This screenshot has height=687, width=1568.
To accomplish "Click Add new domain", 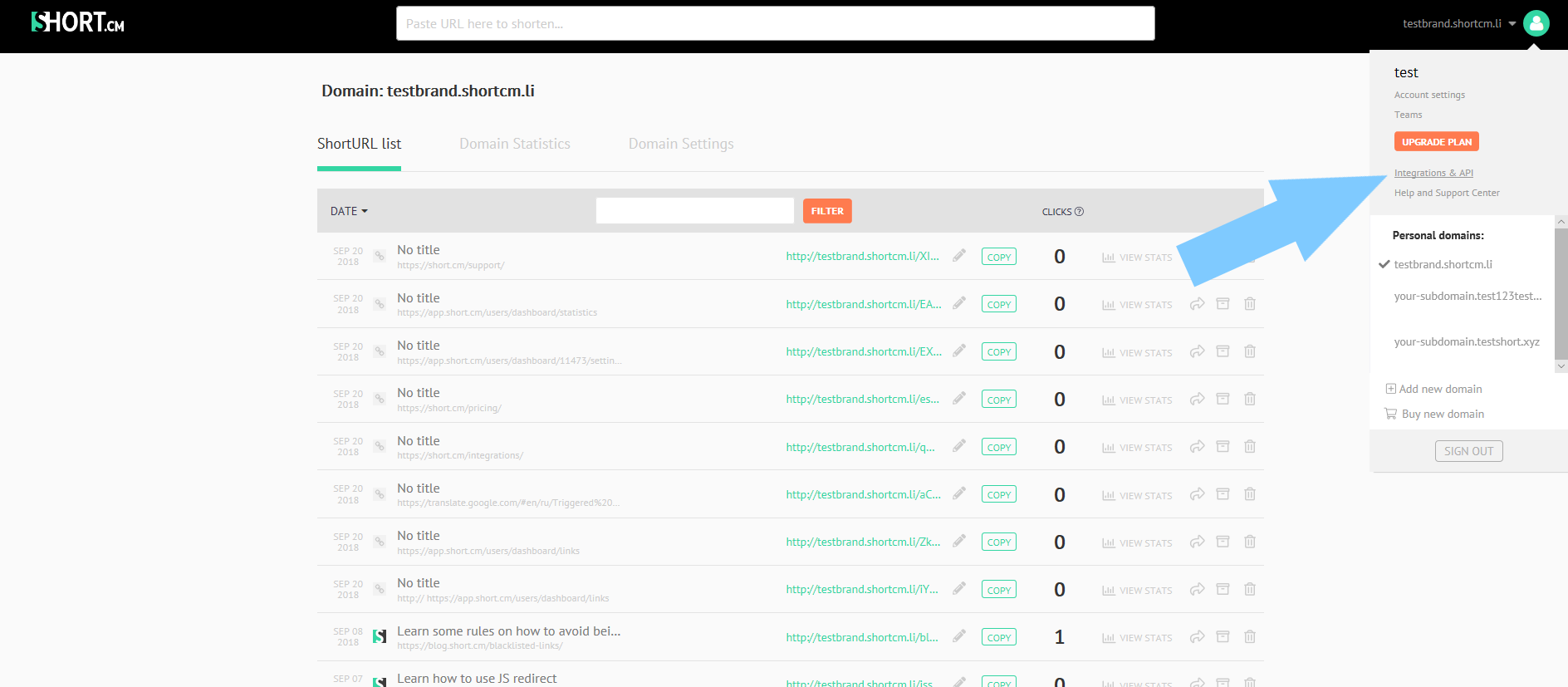I will (x=1433, y=389).
